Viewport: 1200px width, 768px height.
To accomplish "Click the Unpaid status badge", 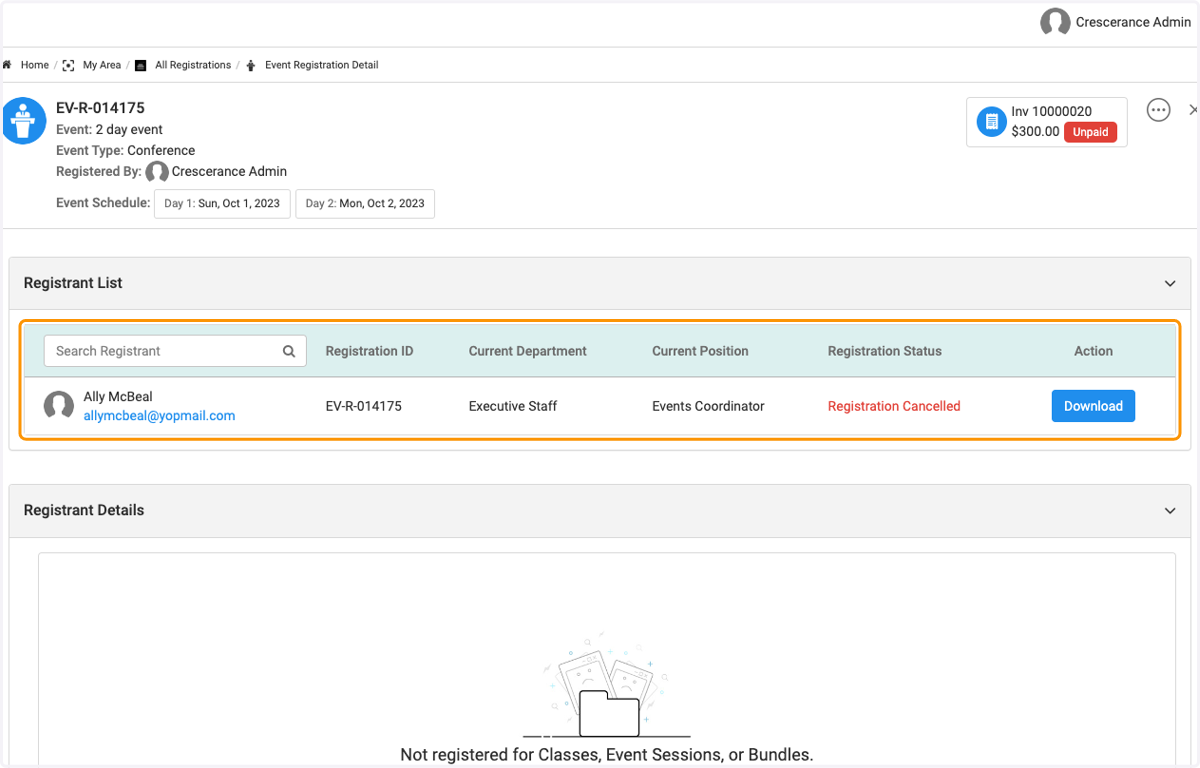I will [x=1090, y=132].
